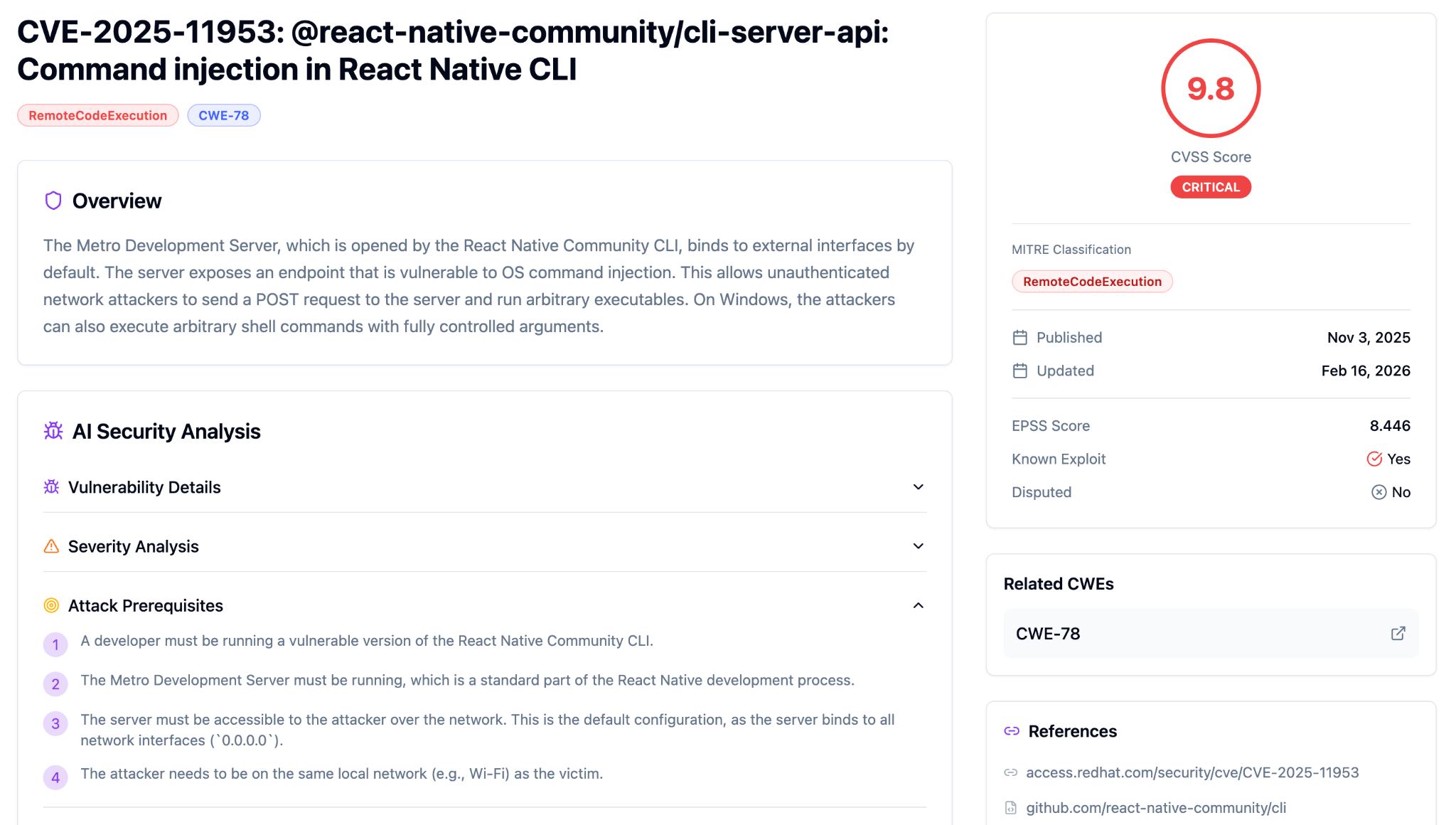Viewport: 1456px width, 825px height.
Task: Click the warning triangle icon for Severity Analysis
Action: 50,546
